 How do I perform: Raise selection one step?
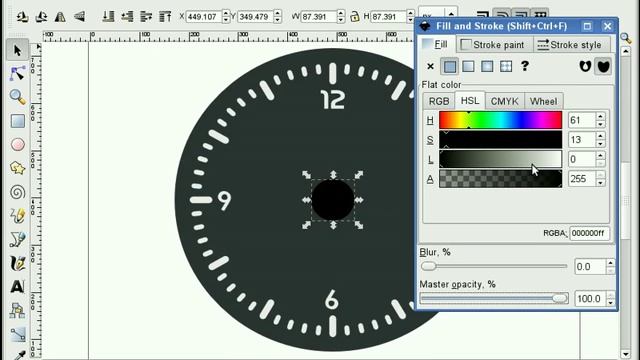(x=146, y=17)
